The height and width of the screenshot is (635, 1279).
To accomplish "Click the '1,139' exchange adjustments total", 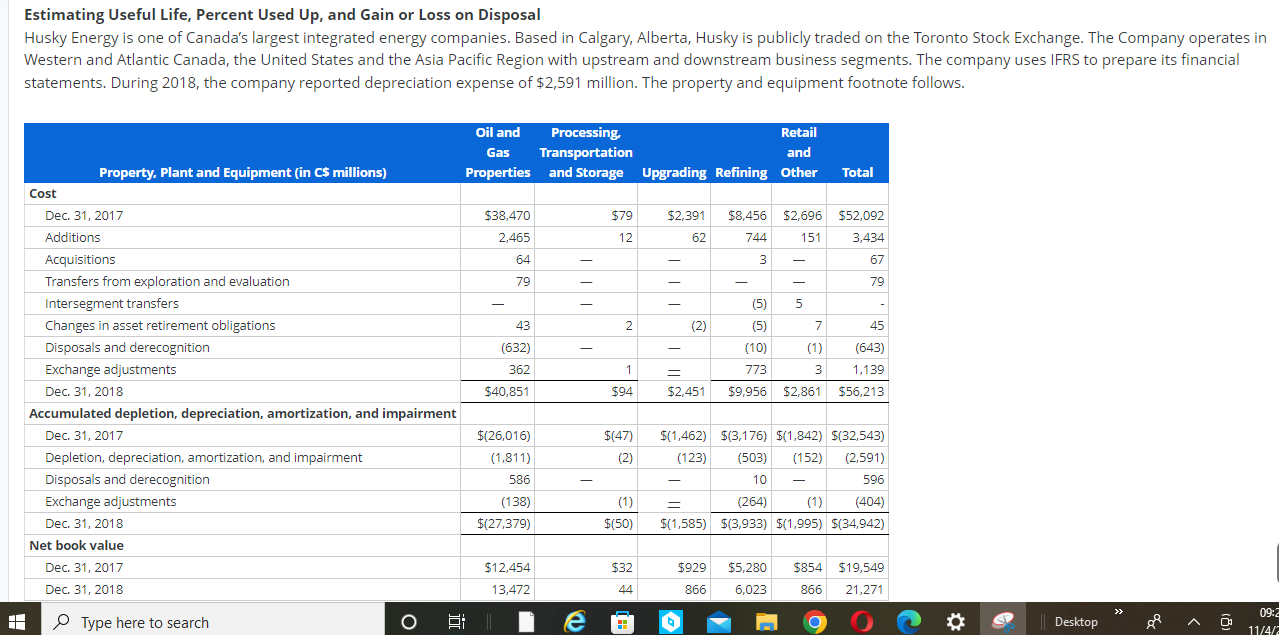I will 868,369.
